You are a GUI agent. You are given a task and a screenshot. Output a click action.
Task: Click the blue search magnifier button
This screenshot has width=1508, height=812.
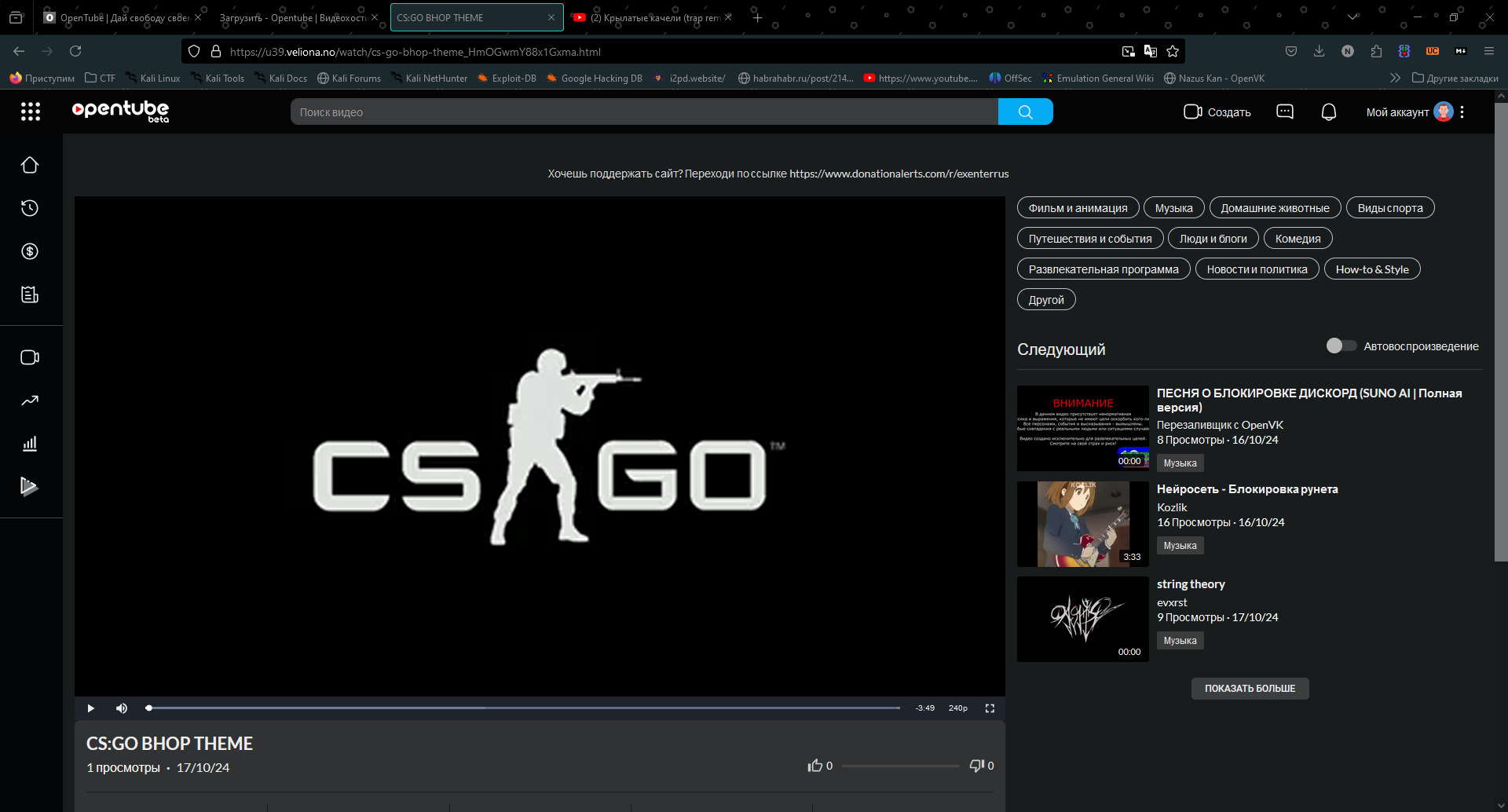[x=1025, y=112]
